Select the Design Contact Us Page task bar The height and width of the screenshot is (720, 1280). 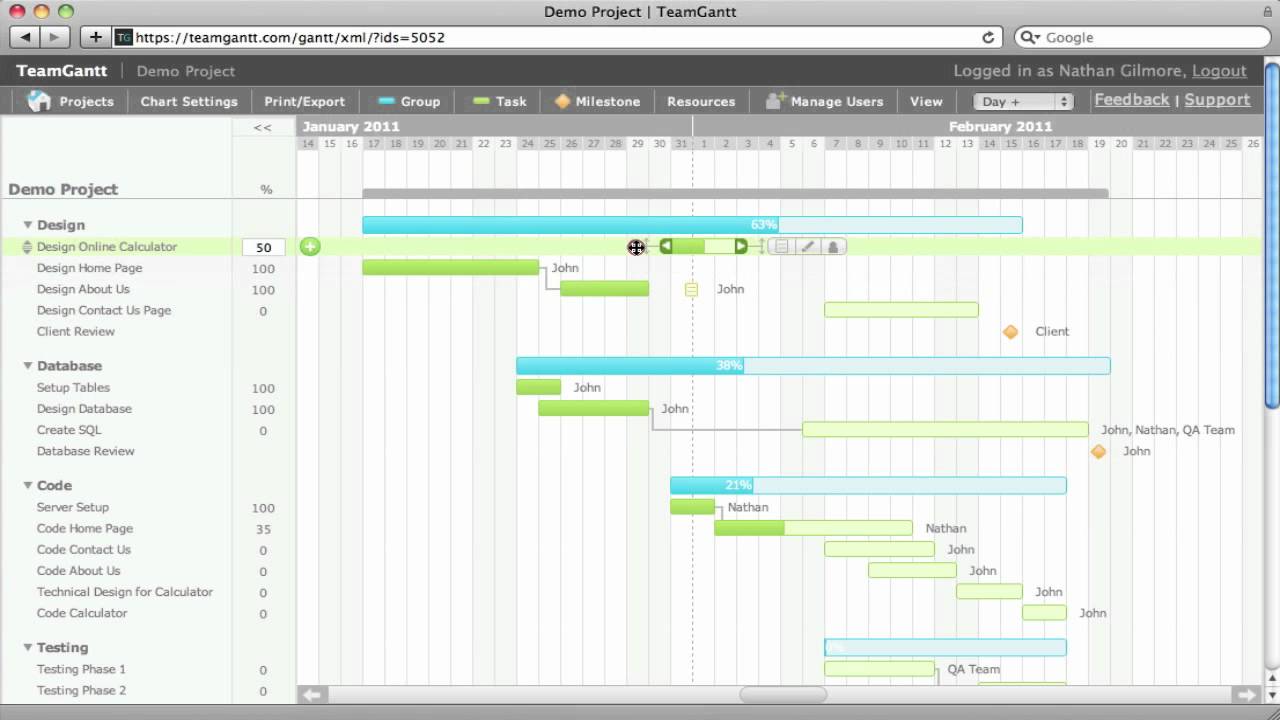click(x=901, y=310)
